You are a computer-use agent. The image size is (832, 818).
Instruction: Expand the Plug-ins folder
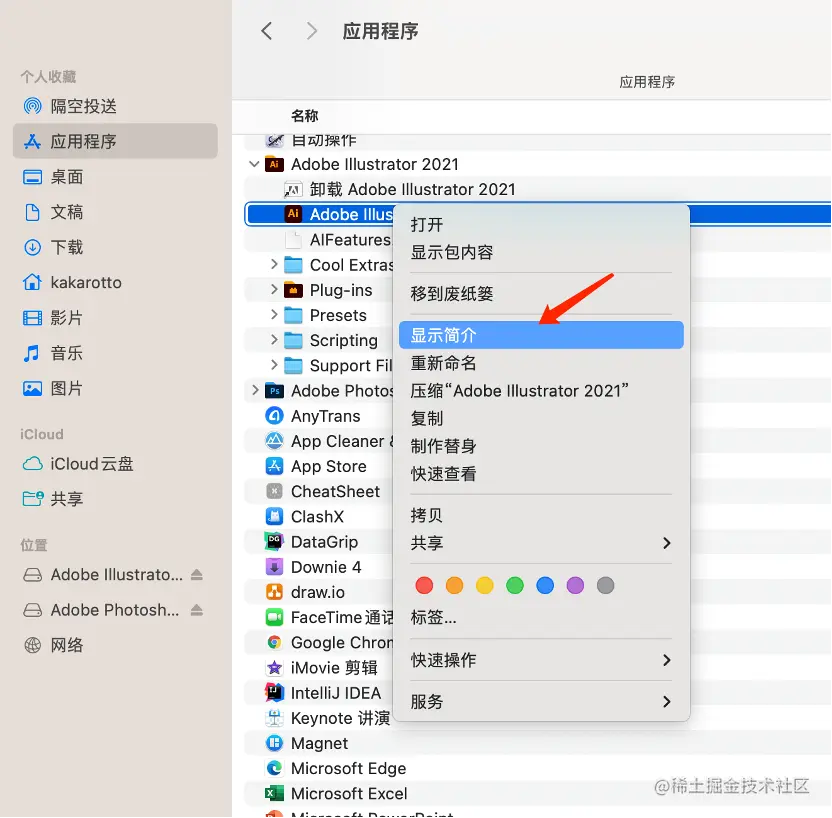point(274,290)
